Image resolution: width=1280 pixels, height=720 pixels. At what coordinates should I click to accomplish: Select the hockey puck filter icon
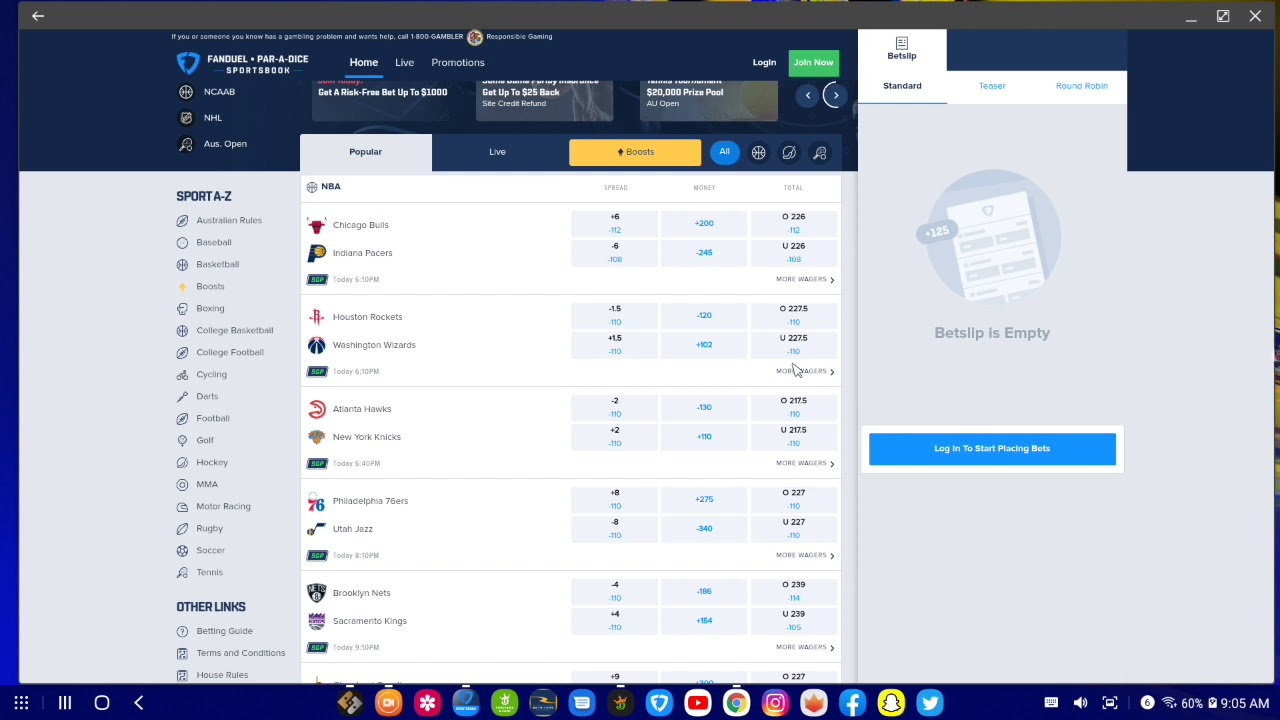(x=789, y=153)
